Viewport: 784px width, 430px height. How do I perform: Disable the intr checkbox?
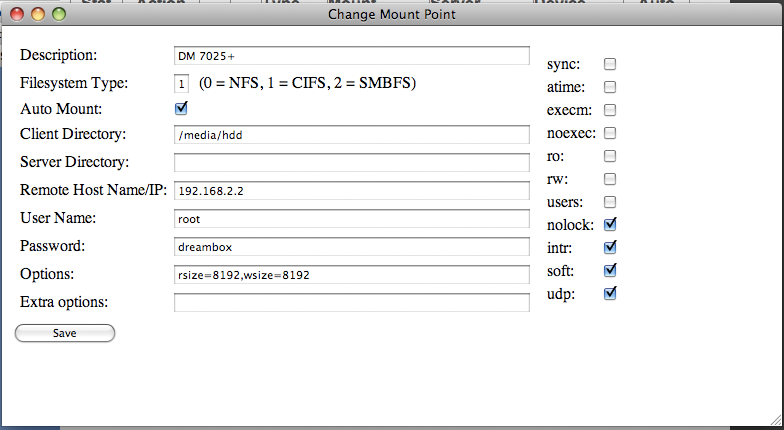(610, 247)
